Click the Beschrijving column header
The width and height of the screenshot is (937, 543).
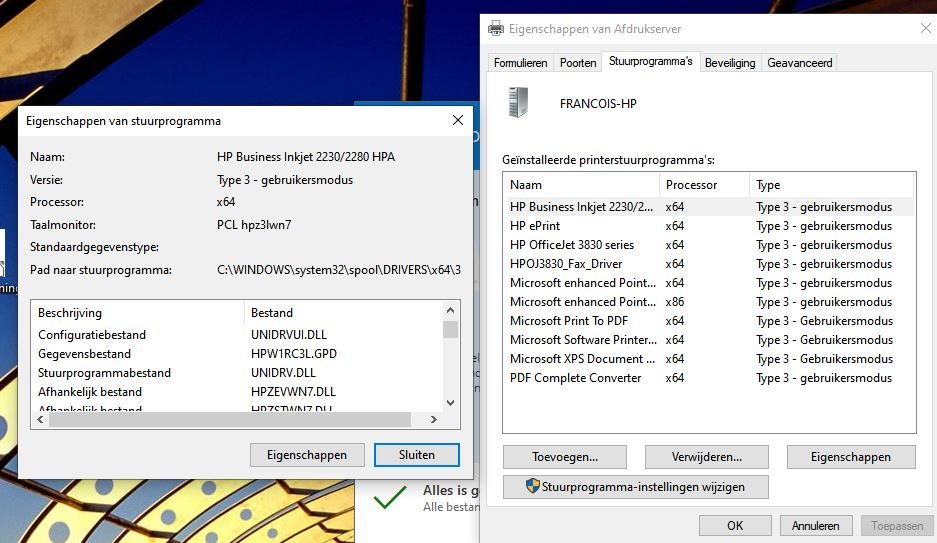[x=138, y=313]
